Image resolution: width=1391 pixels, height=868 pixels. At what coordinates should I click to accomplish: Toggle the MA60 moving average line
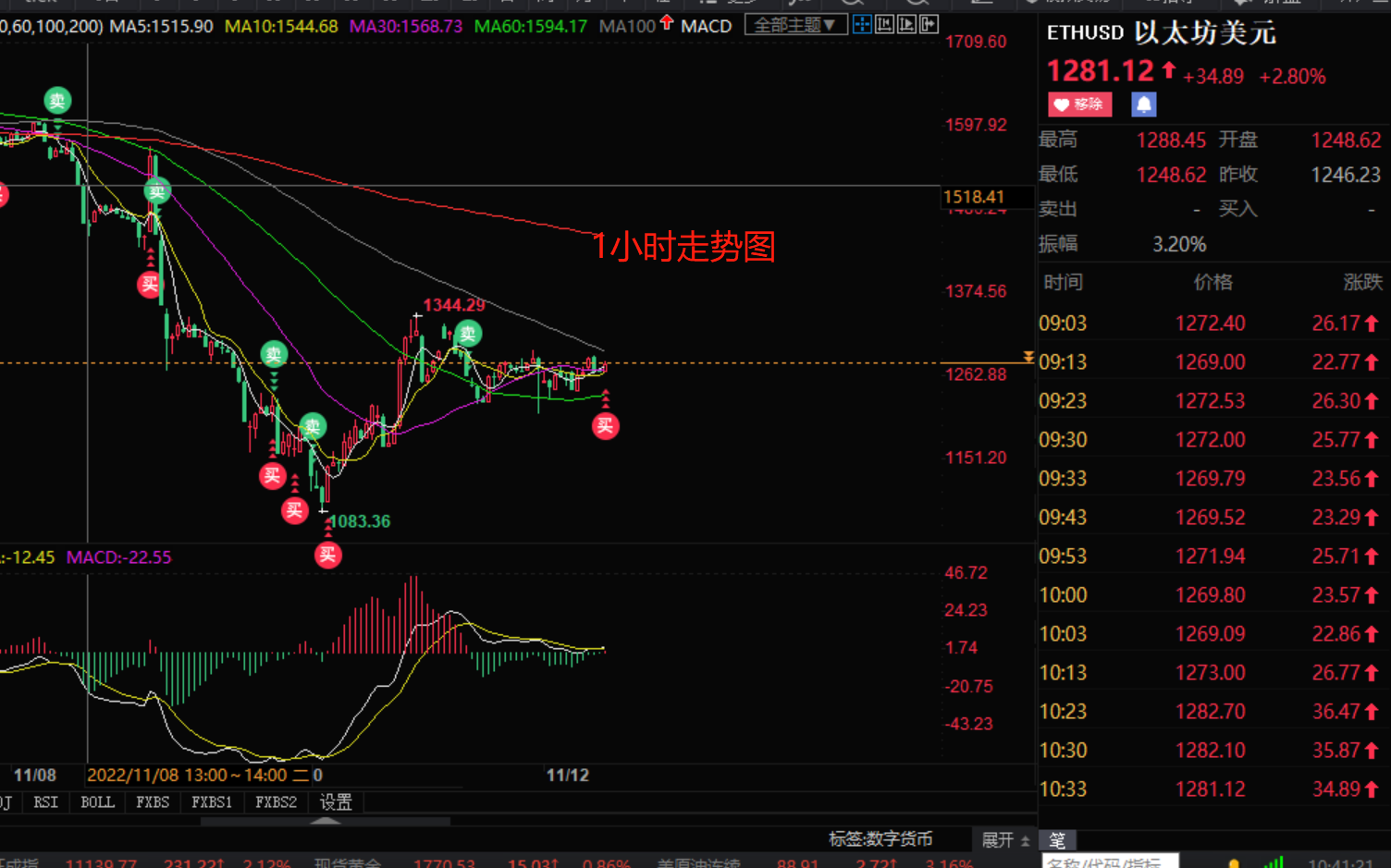[530, 26]
